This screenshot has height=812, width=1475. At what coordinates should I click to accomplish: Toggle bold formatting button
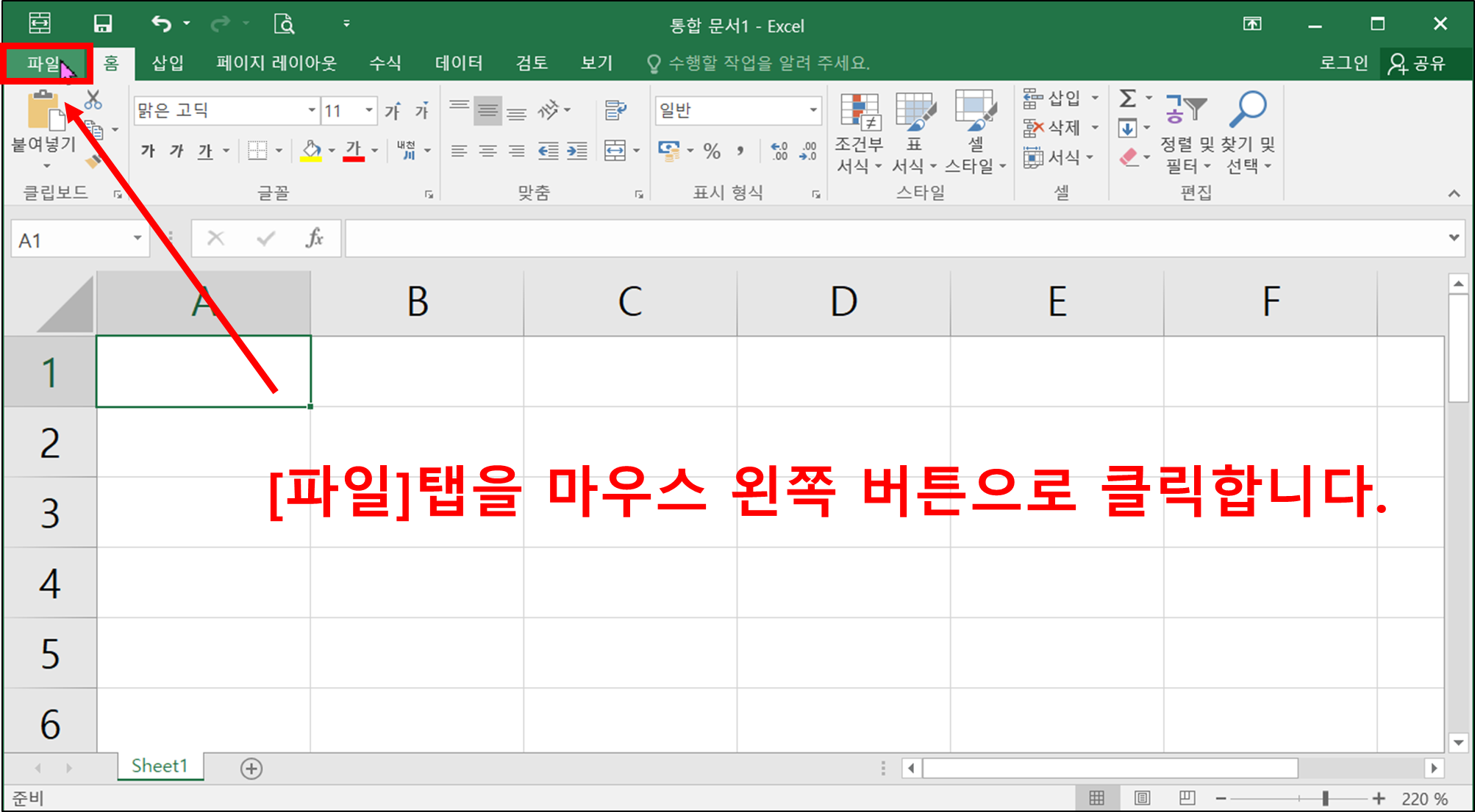pos(148,151)
